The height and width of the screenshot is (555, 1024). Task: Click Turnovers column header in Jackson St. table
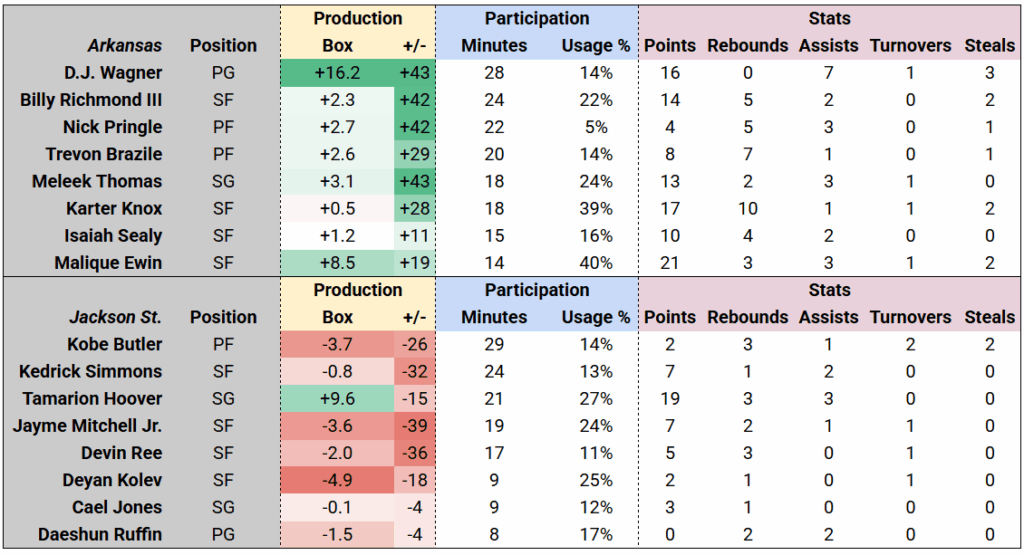click(x=910, y=317)
